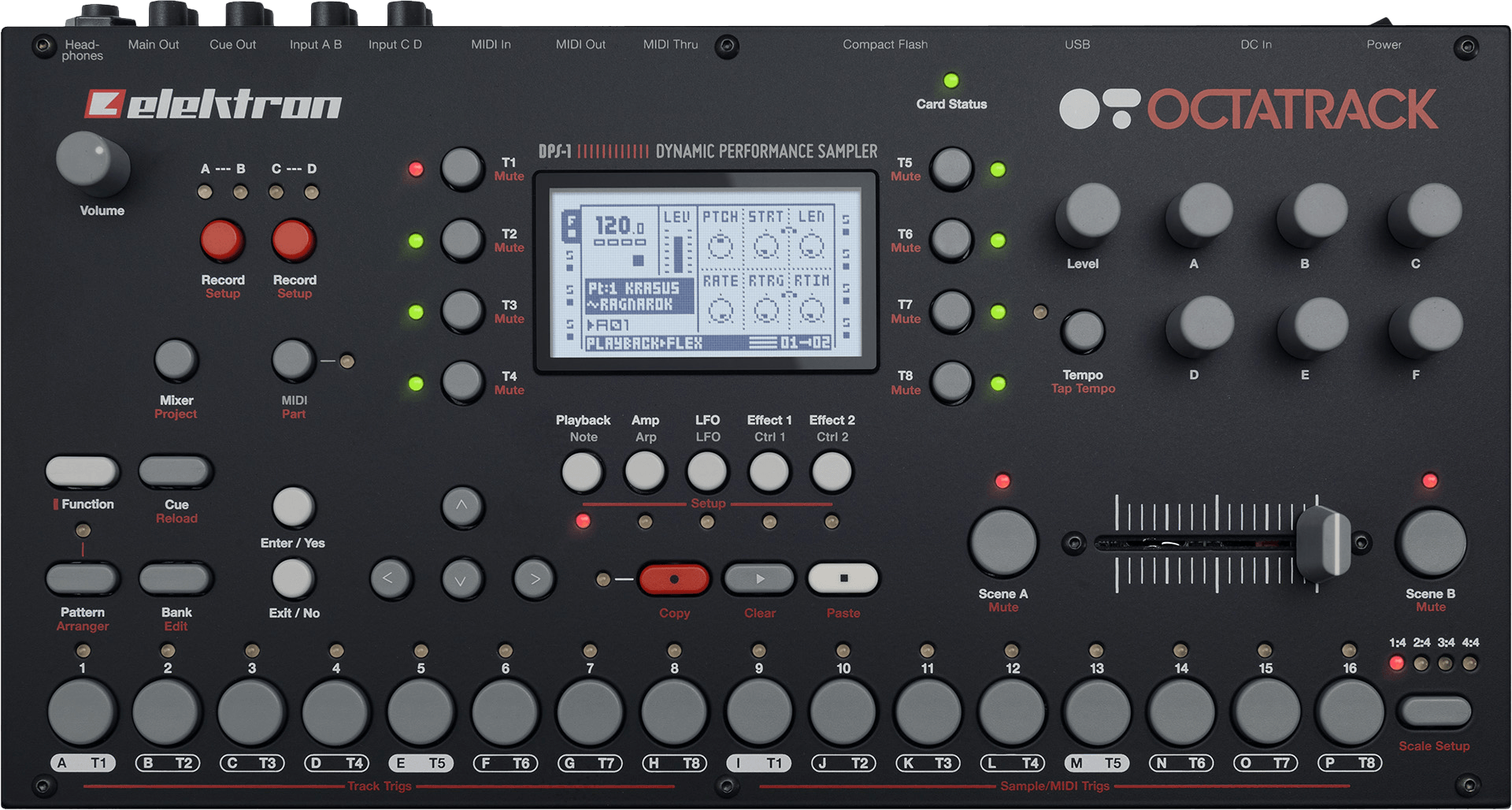
Task: Open the Playback Note parameter page
Action: 583,472
